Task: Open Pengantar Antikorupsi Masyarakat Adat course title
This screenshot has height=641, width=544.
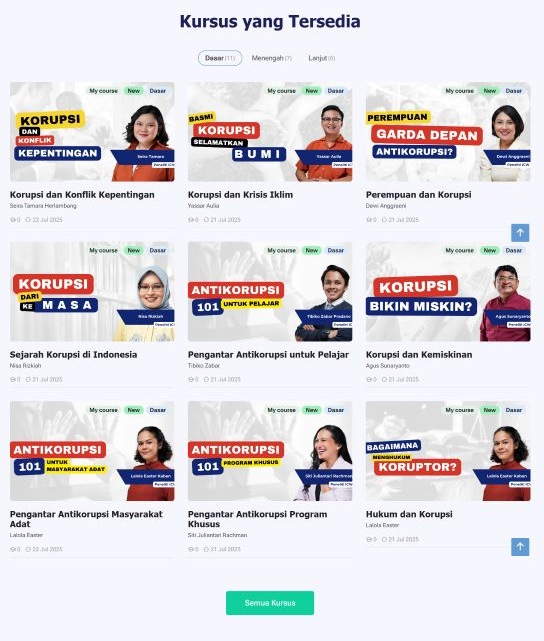Action: tap(86, 519)
